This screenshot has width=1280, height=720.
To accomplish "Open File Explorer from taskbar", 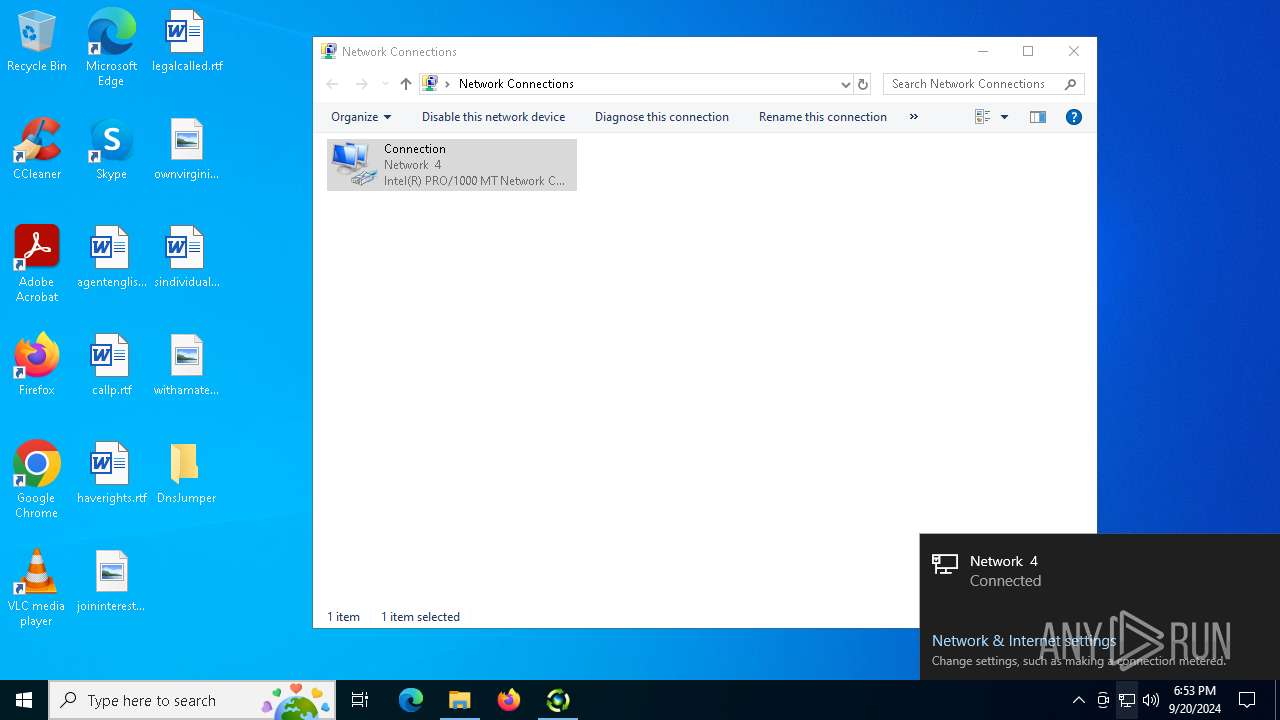I will (x=460, y=700).
